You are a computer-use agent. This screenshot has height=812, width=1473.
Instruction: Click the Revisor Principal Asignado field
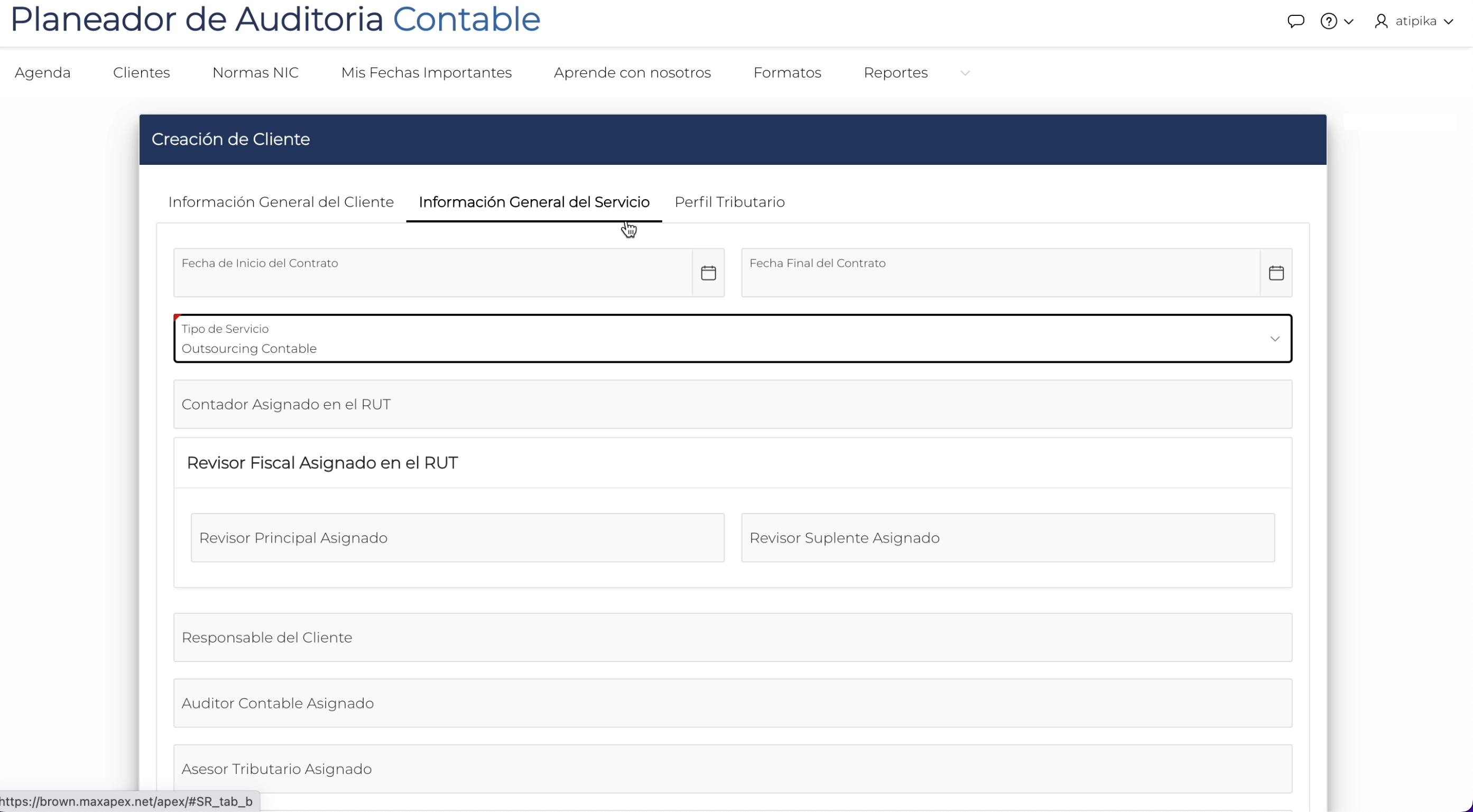[x=458, y=538]
